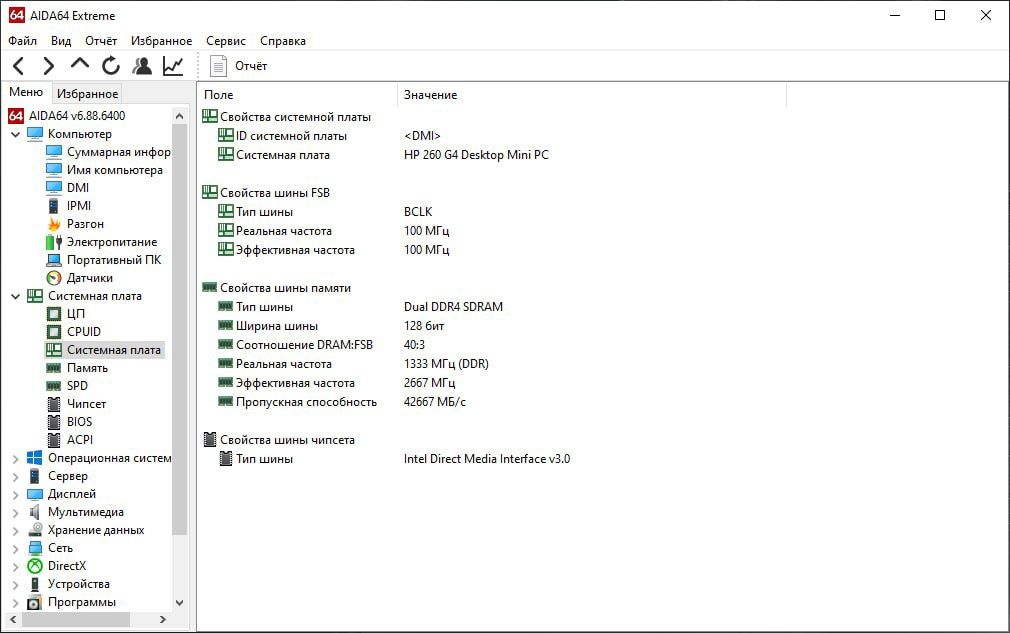Screen dimensions: 1010x633
Task: Select the HP 260 G4 Desktop Mini PC value
Action: pyautogui.click(x=476, y=155)
